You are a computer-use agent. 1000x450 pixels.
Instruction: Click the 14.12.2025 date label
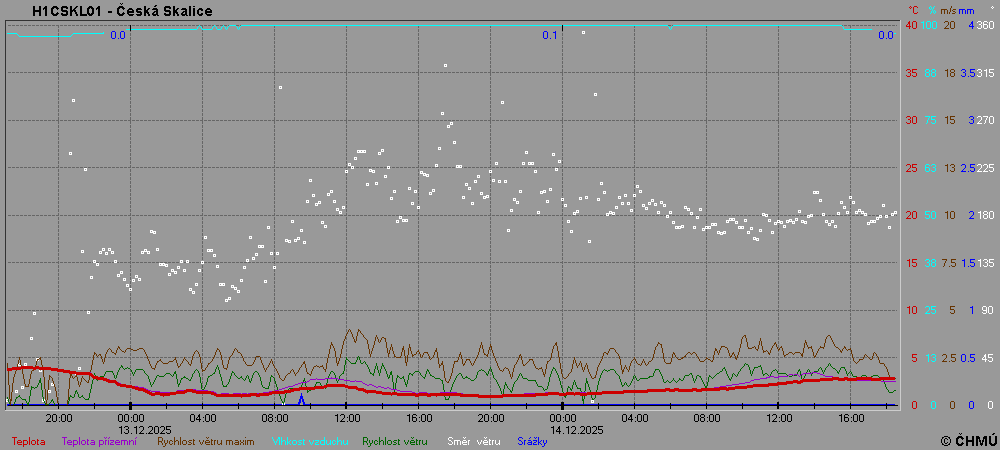pyautogui.click(x=577, y=429)
